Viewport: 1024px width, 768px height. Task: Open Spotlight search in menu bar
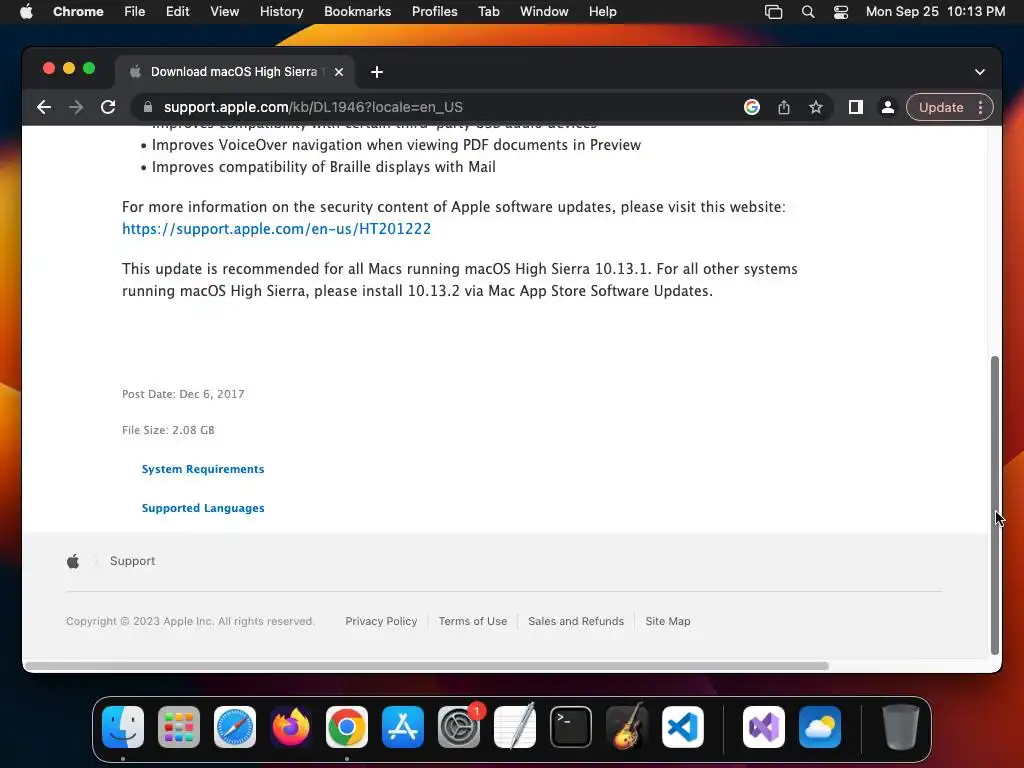[808, 12]
